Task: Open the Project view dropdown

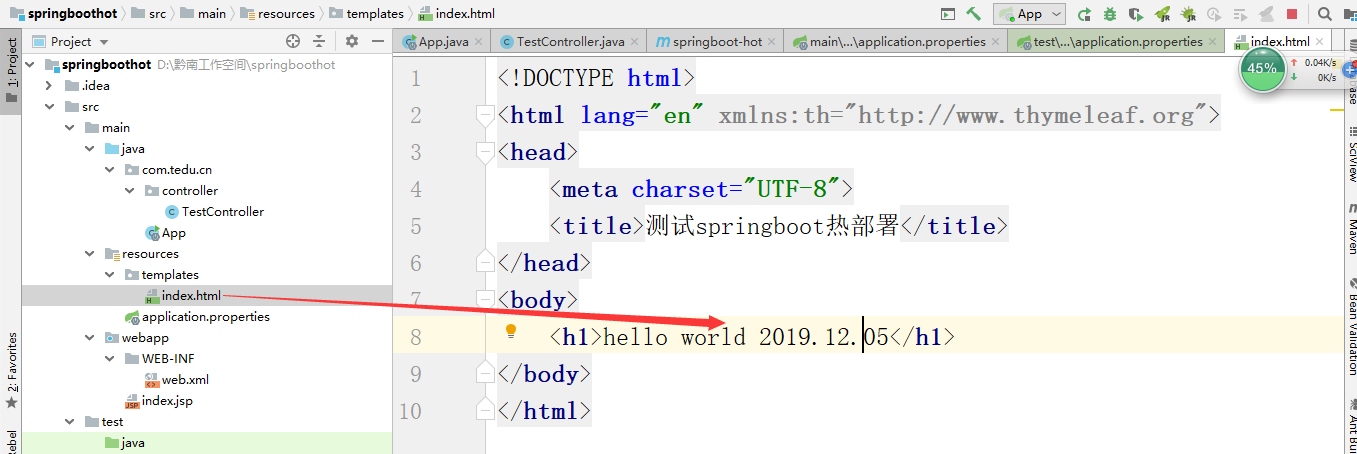Action: pyautogui.click(x=71, y=41)
